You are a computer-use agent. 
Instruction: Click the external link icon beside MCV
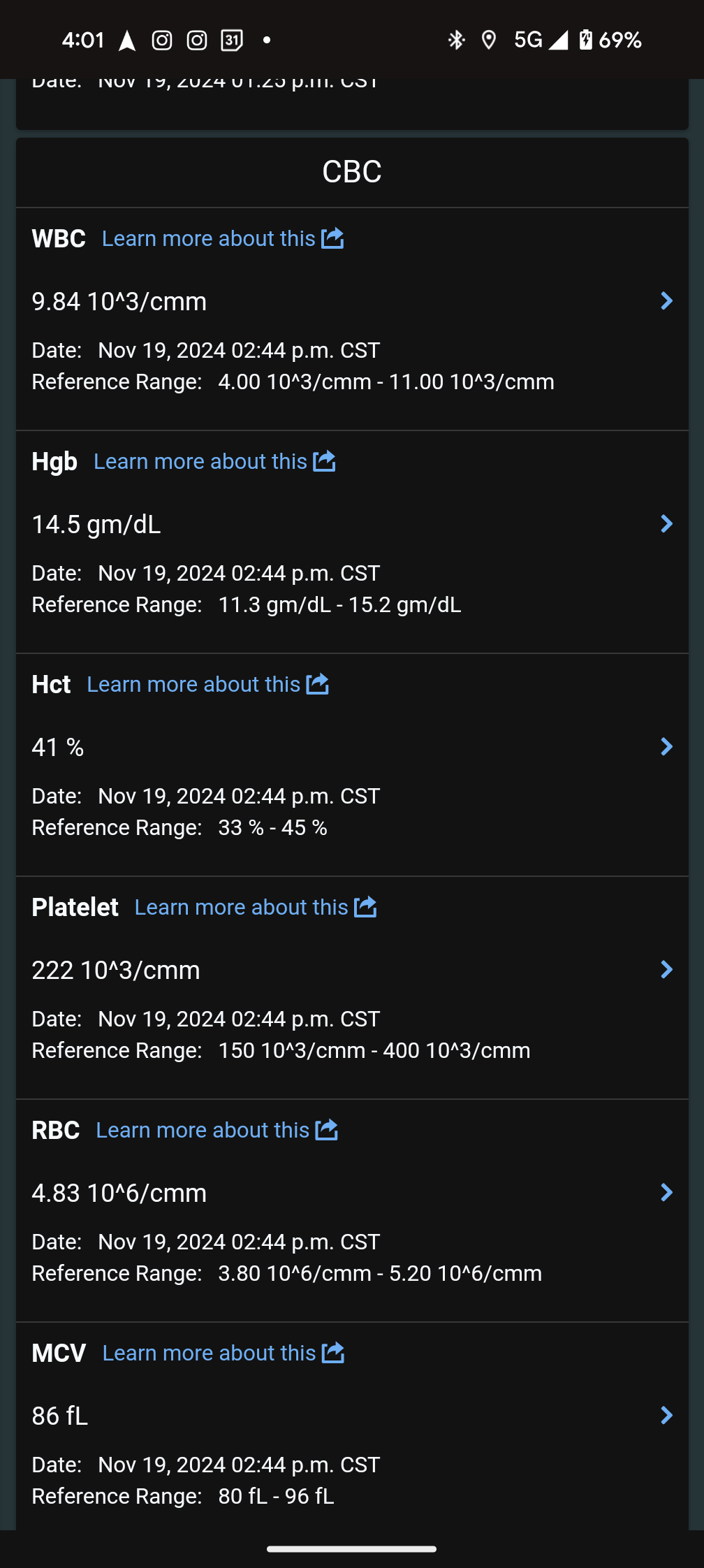coord(333,1353)
